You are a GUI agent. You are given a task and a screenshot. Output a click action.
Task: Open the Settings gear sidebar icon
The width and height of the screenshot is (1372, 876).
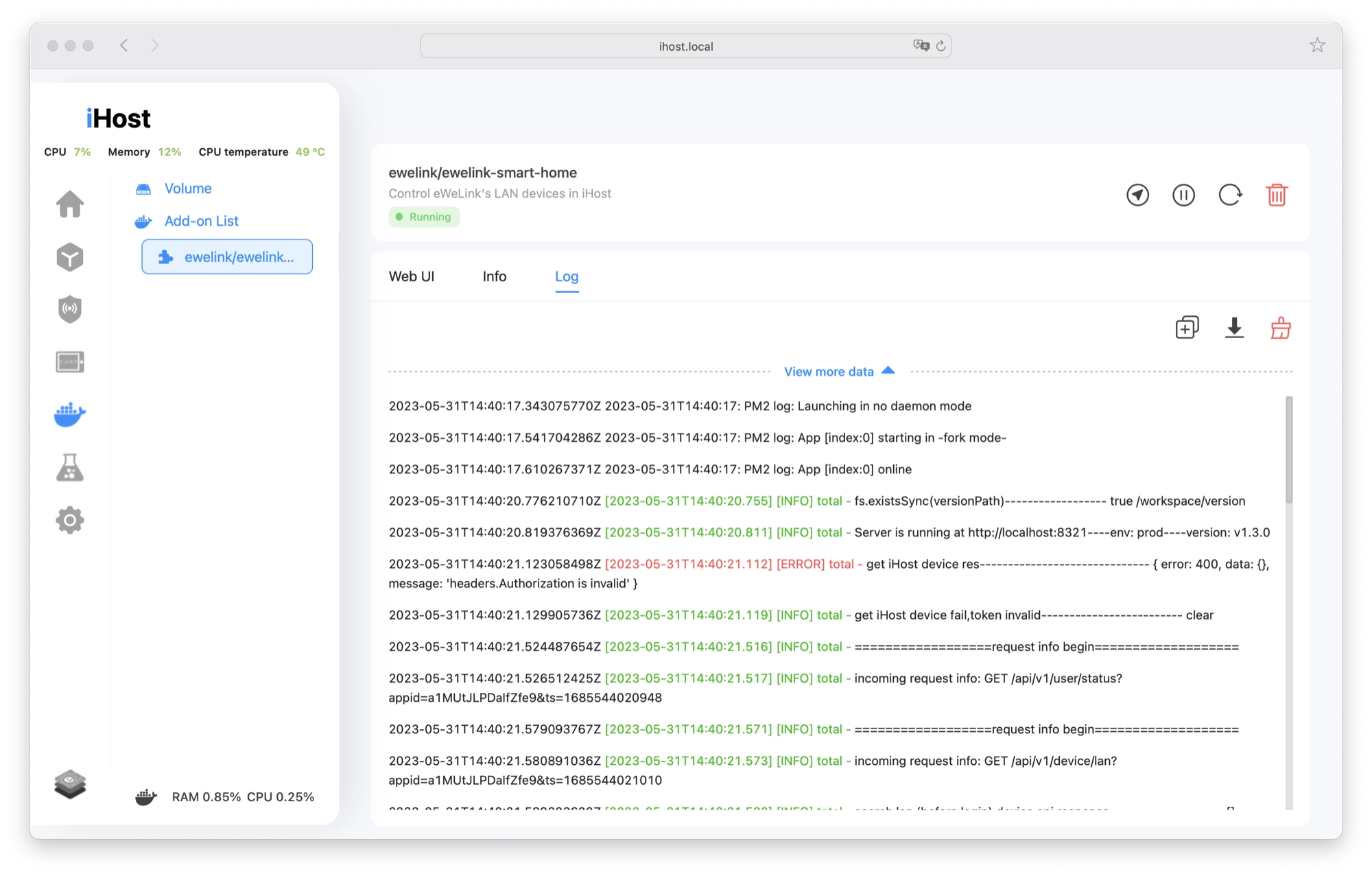[x=70, y=520]
